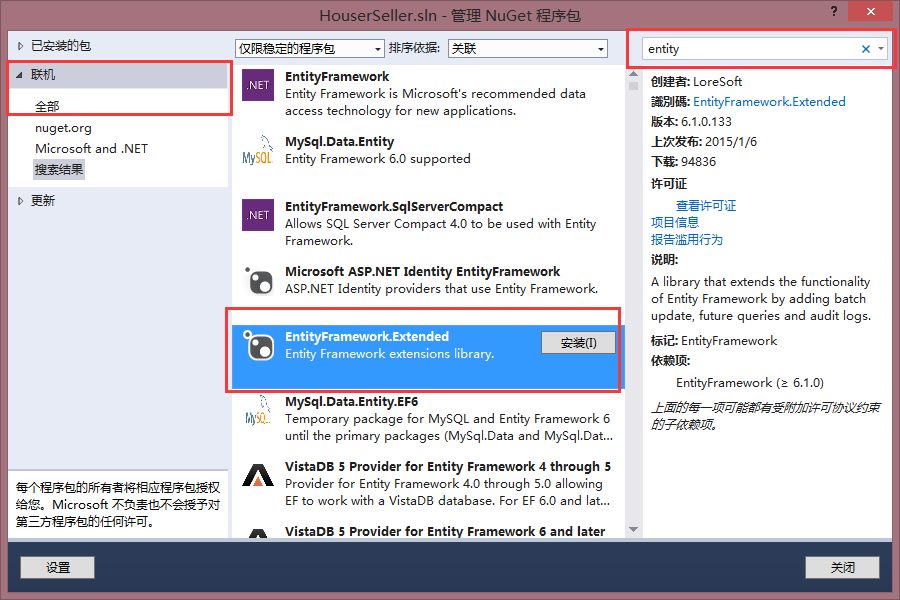Image resolution: width=900 pixels, height=600 pixels.
Task: Open the report abuse (报告滥用行为) link
Action: pos(686,239)
